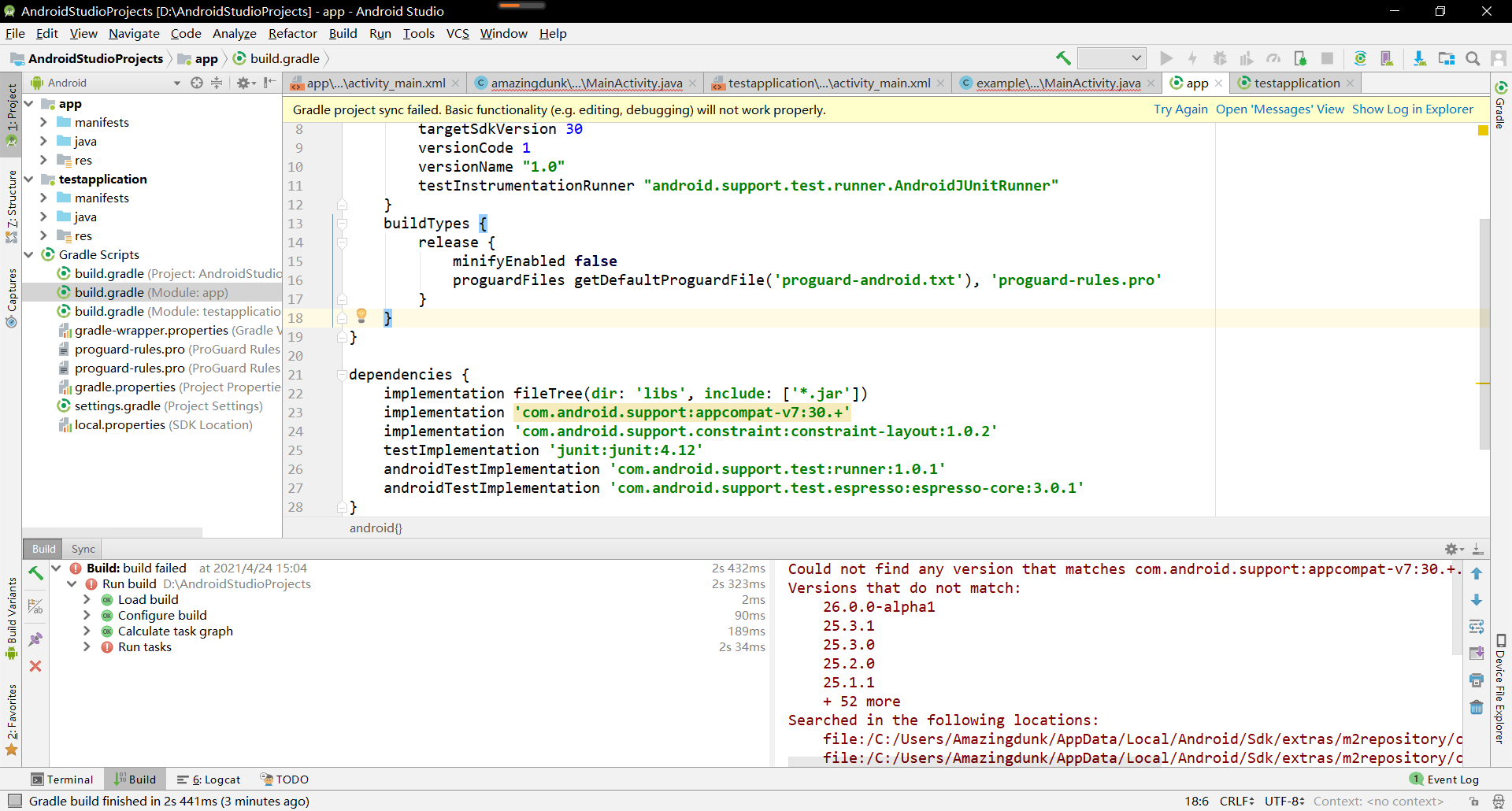The width and height of the screenshot is (1512, 811).
Task: Expand the Configure build node
Action: click(87, 615)
